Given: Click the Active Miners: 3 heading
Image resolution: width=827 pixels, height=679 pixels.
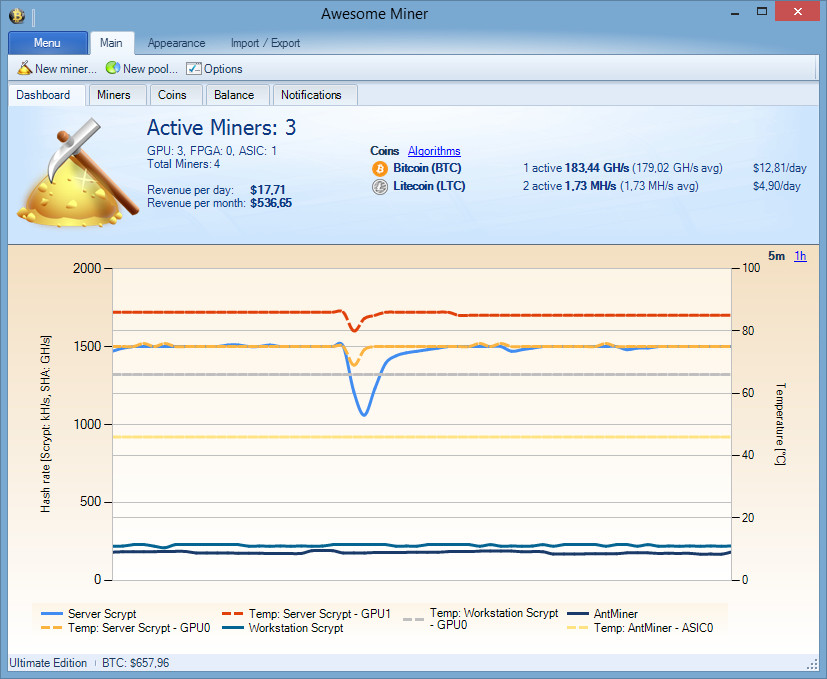Looking at the screenshot, I should click(222, 128).
